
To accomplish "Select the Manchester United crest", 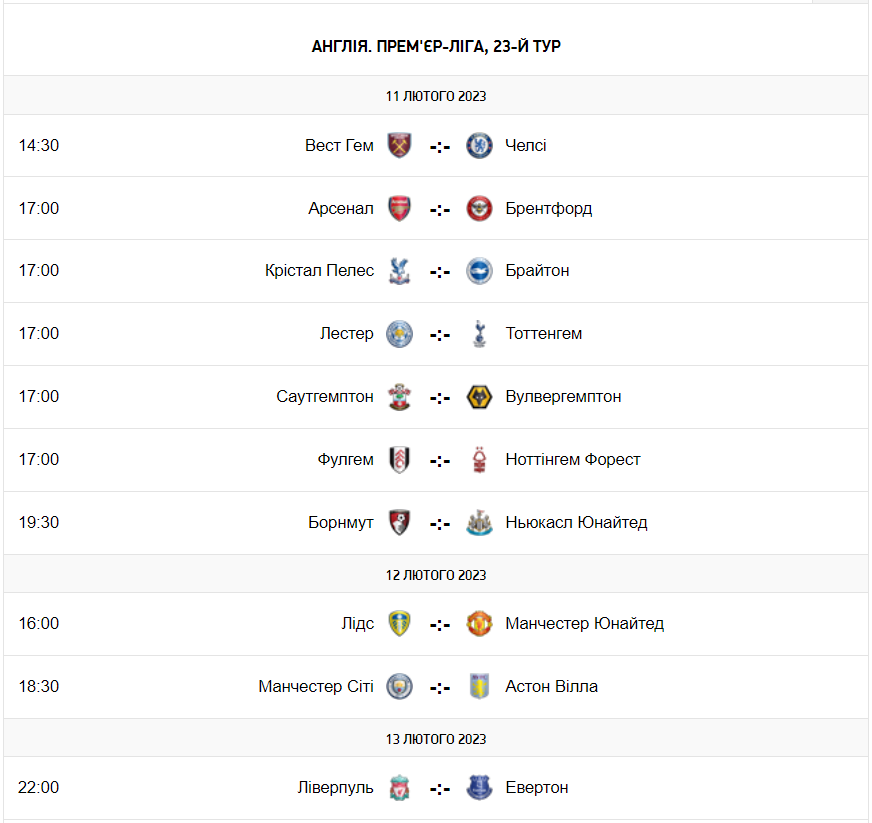I will pos(479,624).
